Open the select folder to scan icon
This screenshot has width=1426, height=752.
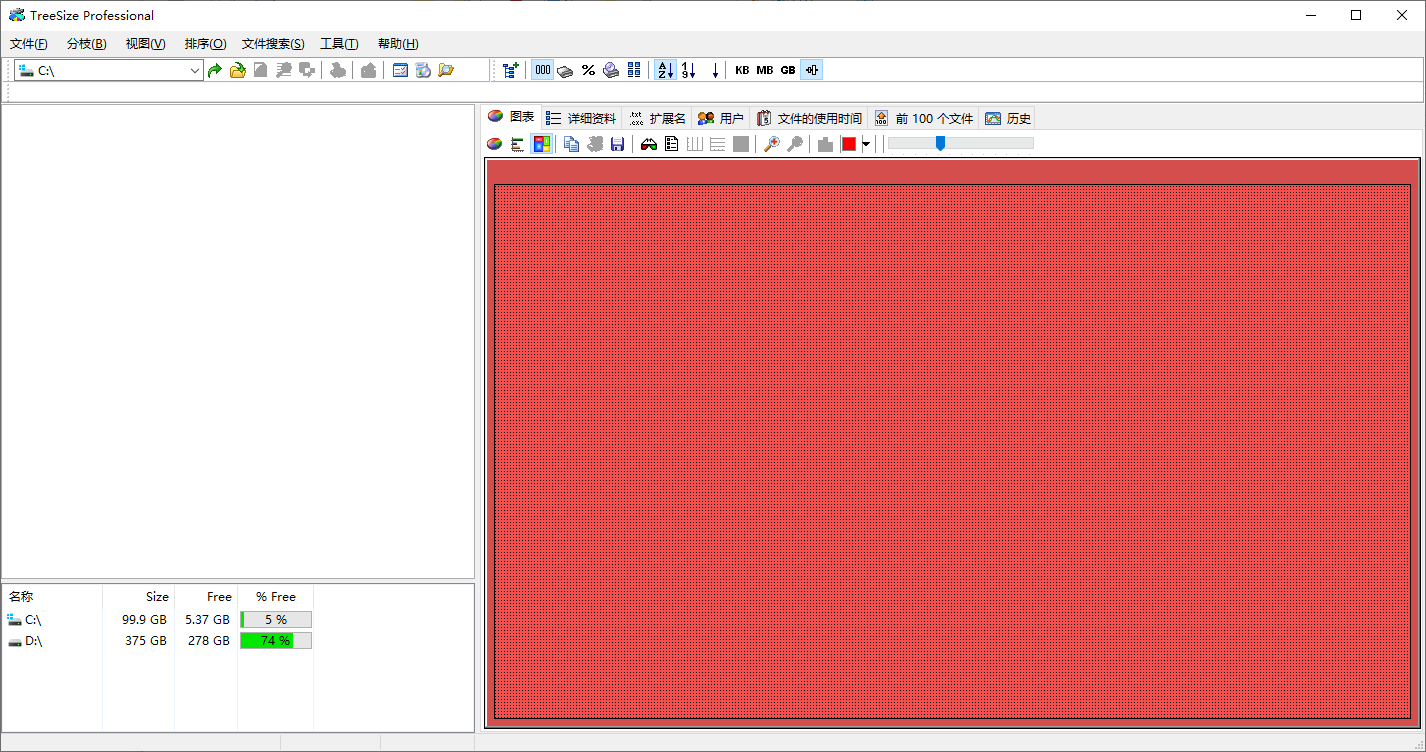238,70
